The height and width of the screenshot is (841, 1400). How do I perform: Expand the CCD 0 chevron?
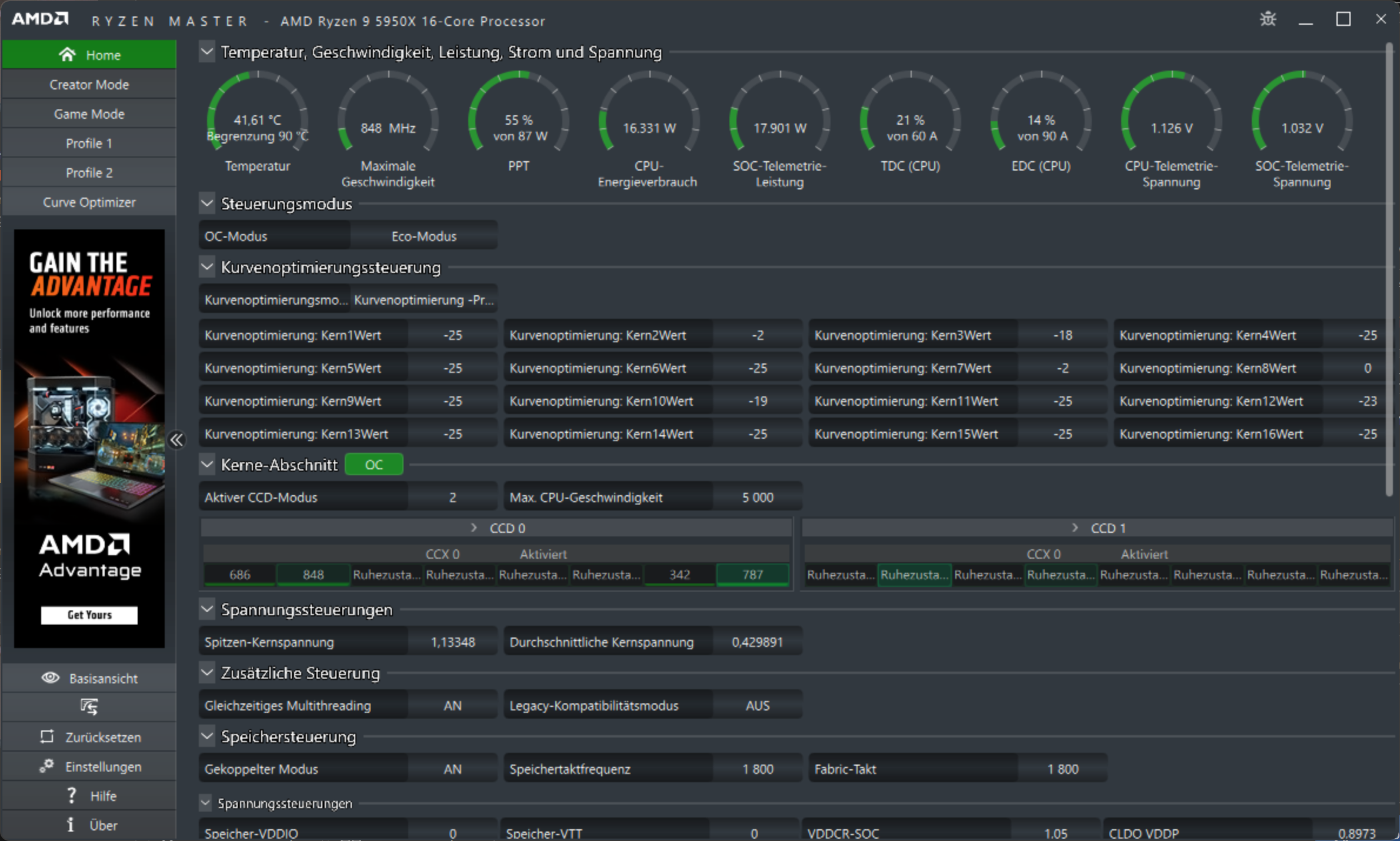click(474, 528)
